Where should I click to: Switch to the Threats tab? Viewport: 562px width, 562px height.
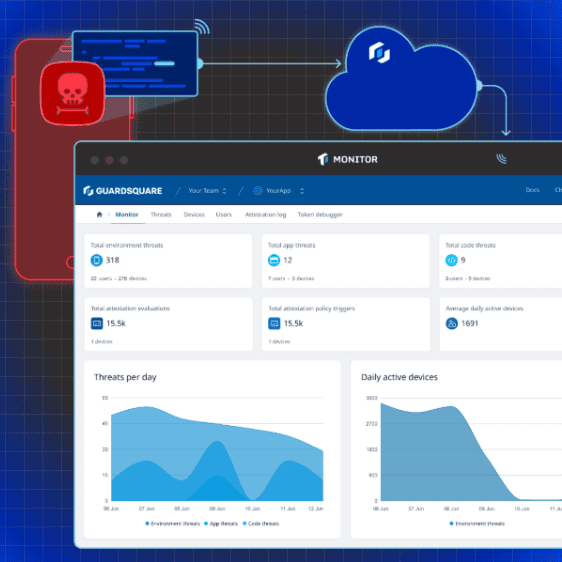(161, 214)
